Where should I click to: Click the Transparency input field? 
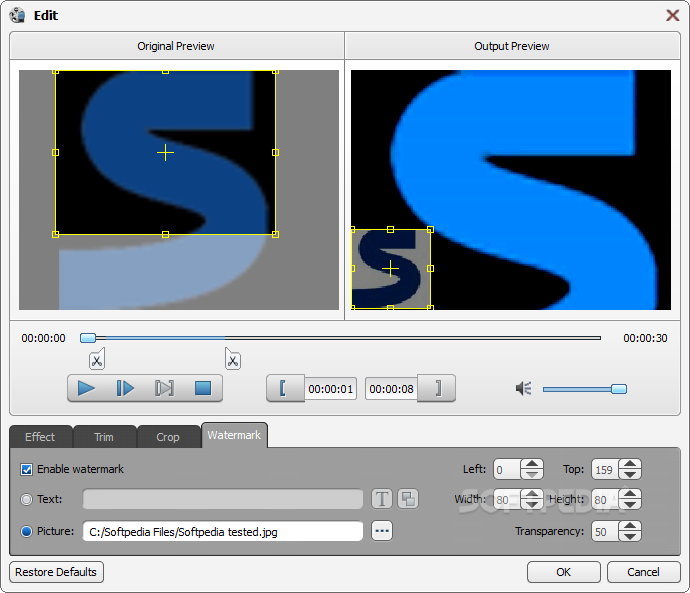tap(605, 531)
